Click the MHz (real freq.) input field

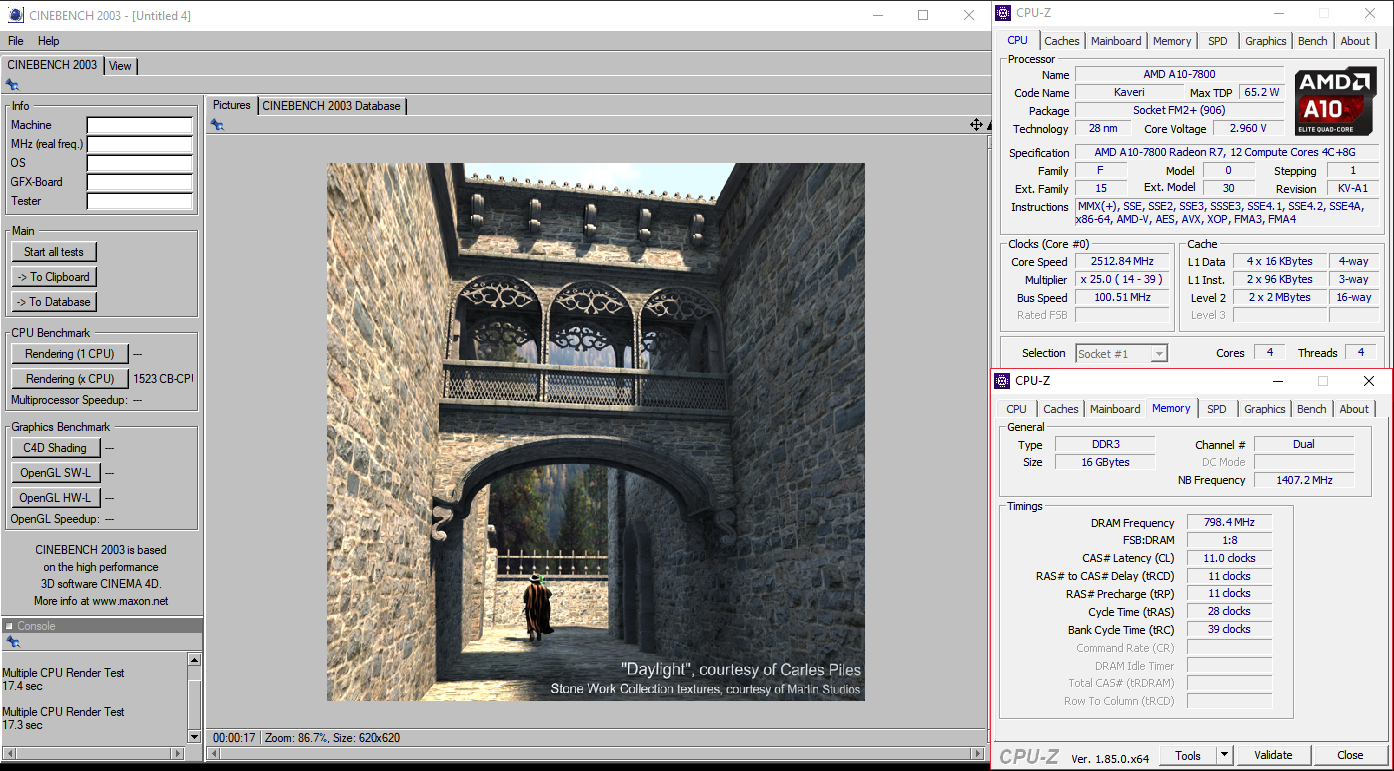coord(139,144)
